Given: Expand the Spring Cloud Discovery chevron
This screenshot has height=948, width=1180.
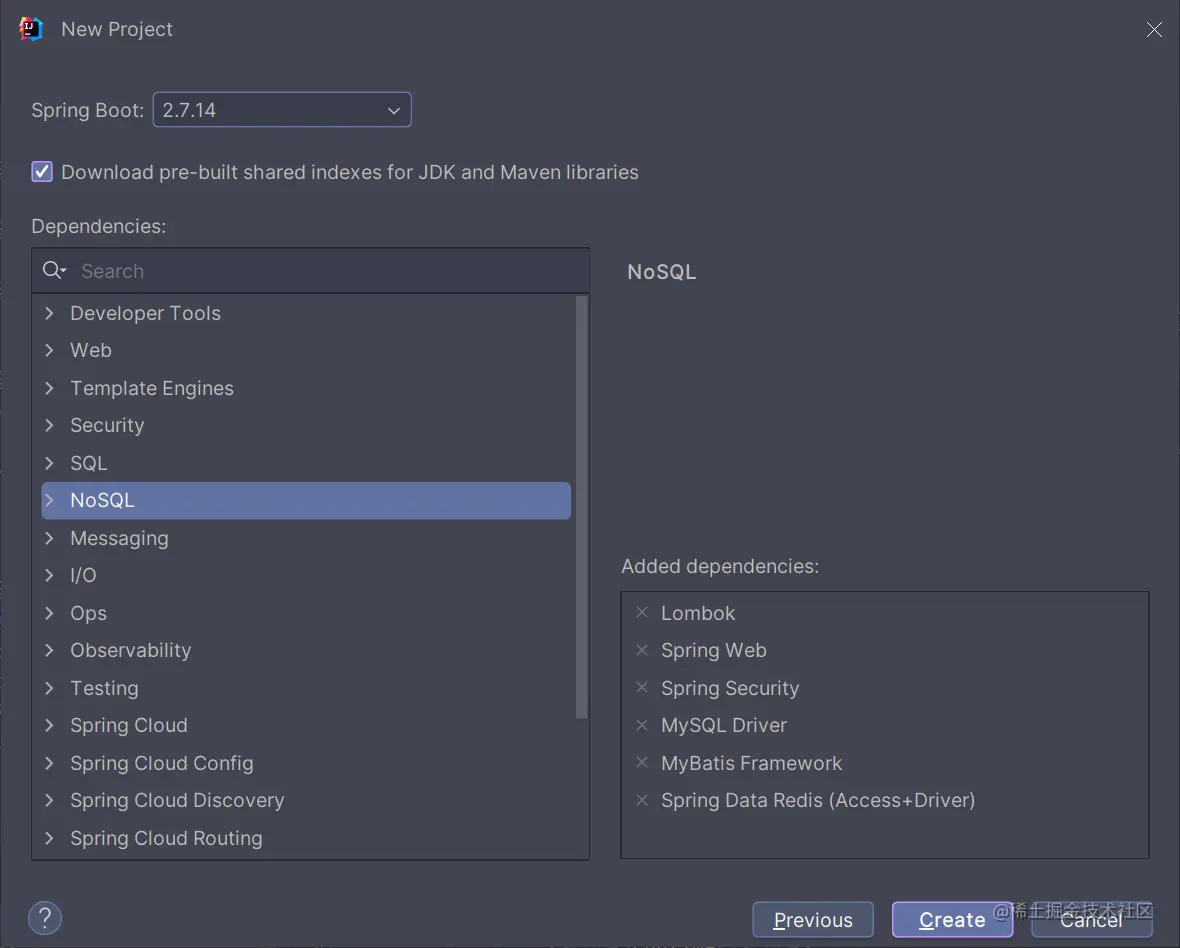Looking at the screenshot, I should [50, 801].
